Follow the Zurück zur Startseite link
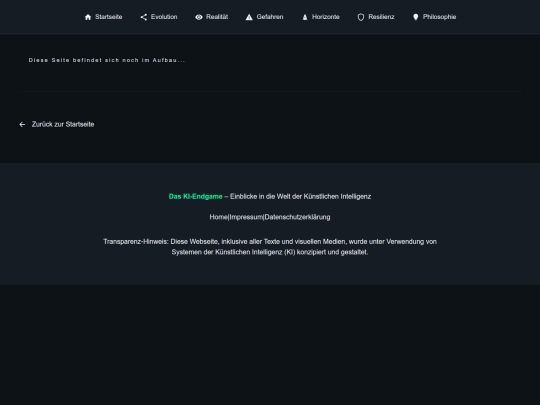Image resolution: width=540 pixels, height=405 pixels. coord(56,124)
